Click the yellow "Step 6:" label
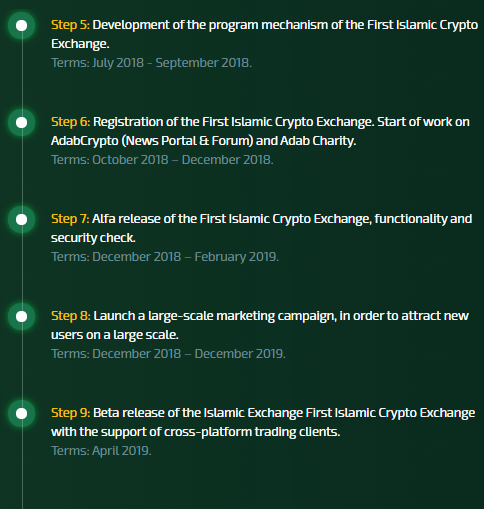The height and width of the screenshot is (509, 484). click(x=71, y=122)
